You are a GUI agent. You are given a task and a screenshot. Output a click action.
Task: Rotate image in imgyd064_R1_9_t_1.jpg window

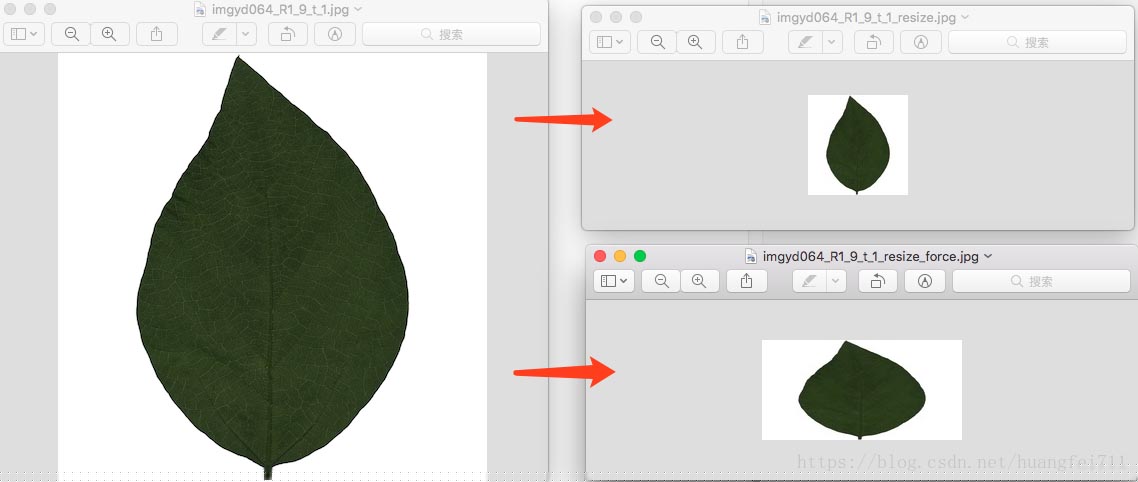pyautogui.click(x=287, y=34)
